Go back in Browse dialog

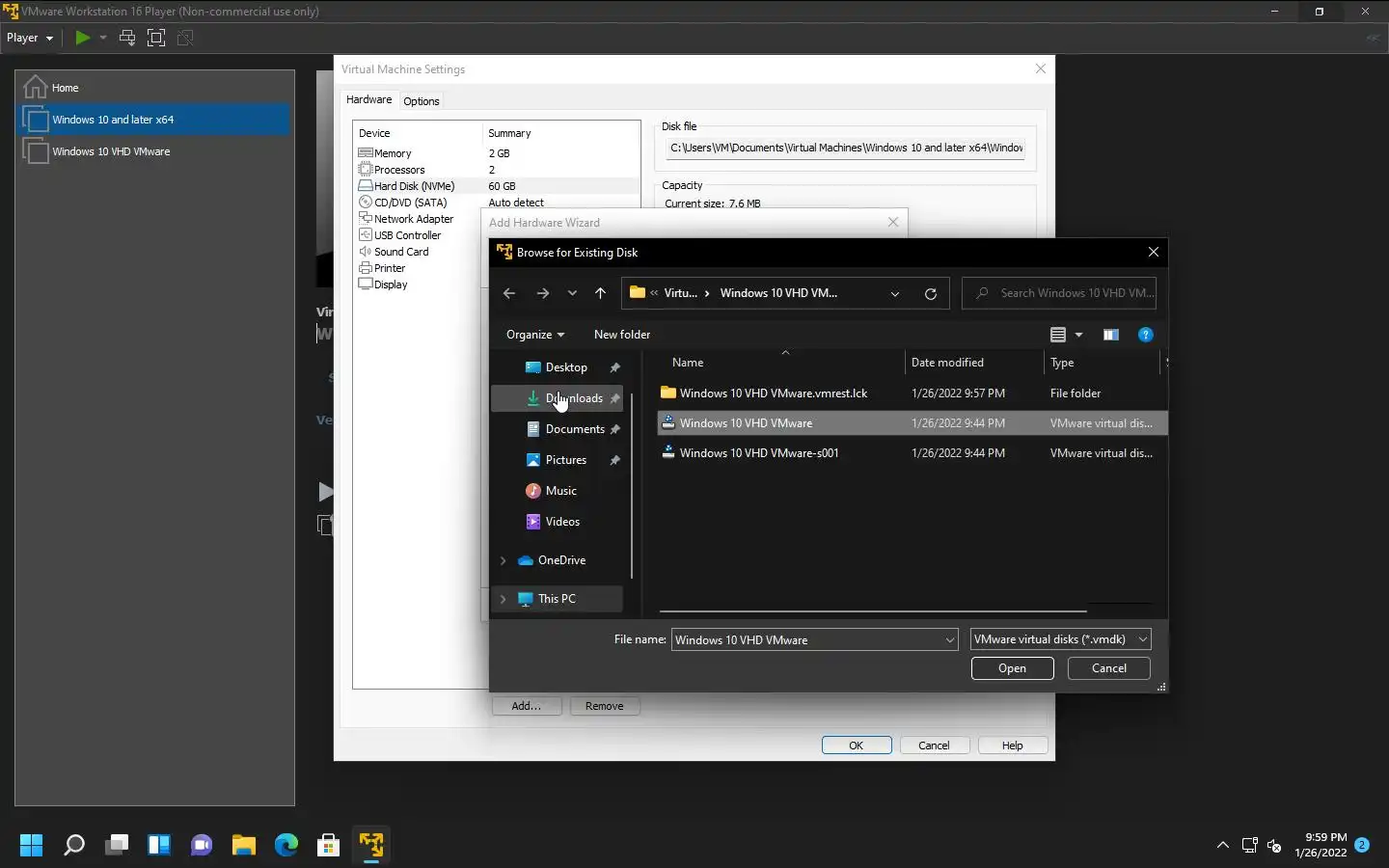509,293
